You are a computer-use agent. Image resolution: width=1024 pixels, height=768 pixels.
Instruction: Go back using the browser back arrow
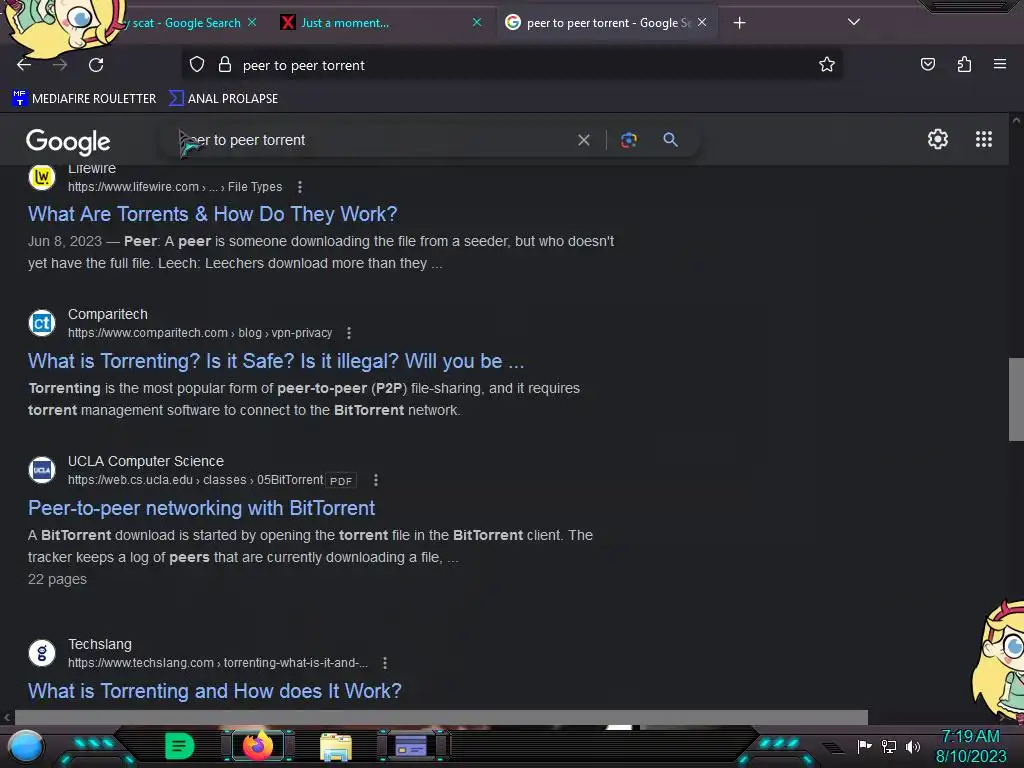(x=24, y=65)
